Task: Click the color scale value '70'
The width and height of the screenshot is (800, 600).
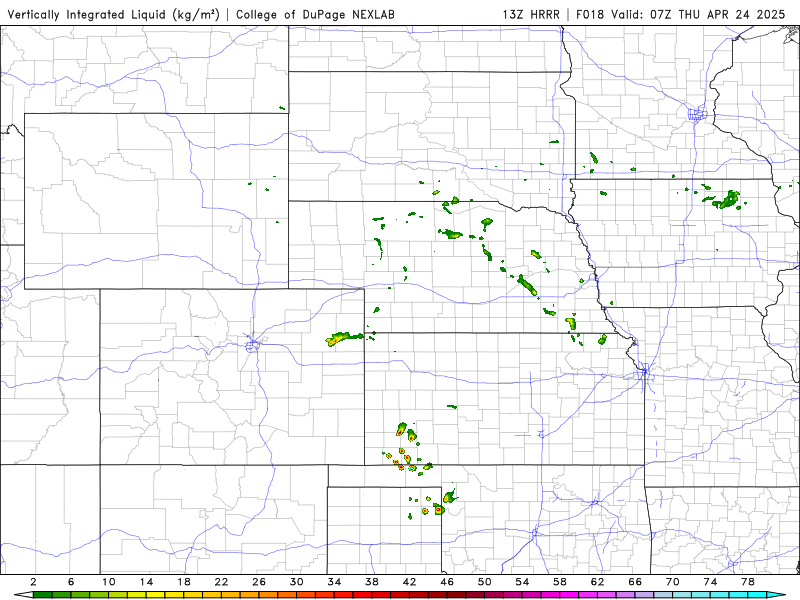Action: pos(672,582)
